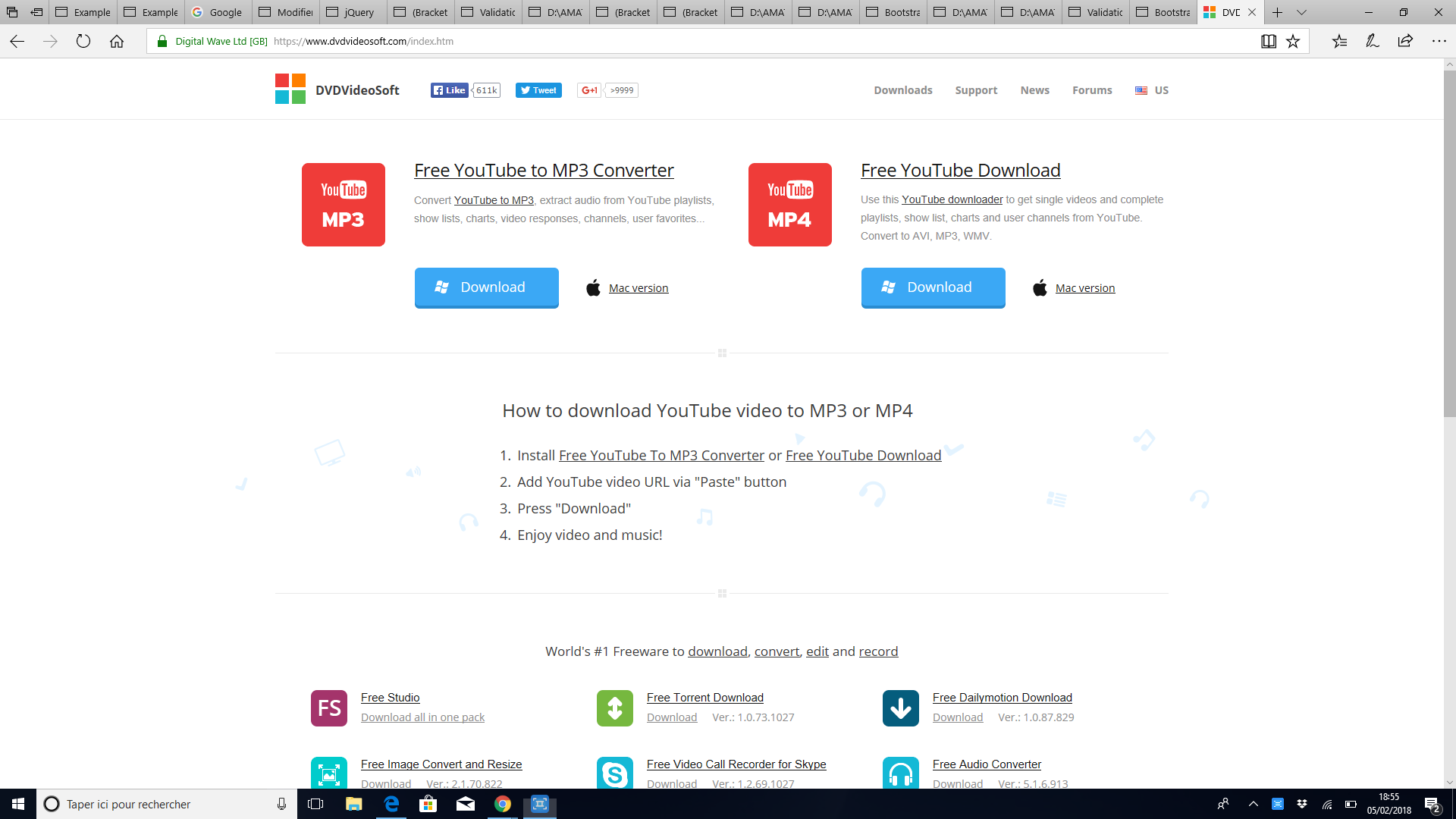Click Mac version link for YouTube Download
The width and height of the screenshot is (1456, 819).
tap(1085, 288)
